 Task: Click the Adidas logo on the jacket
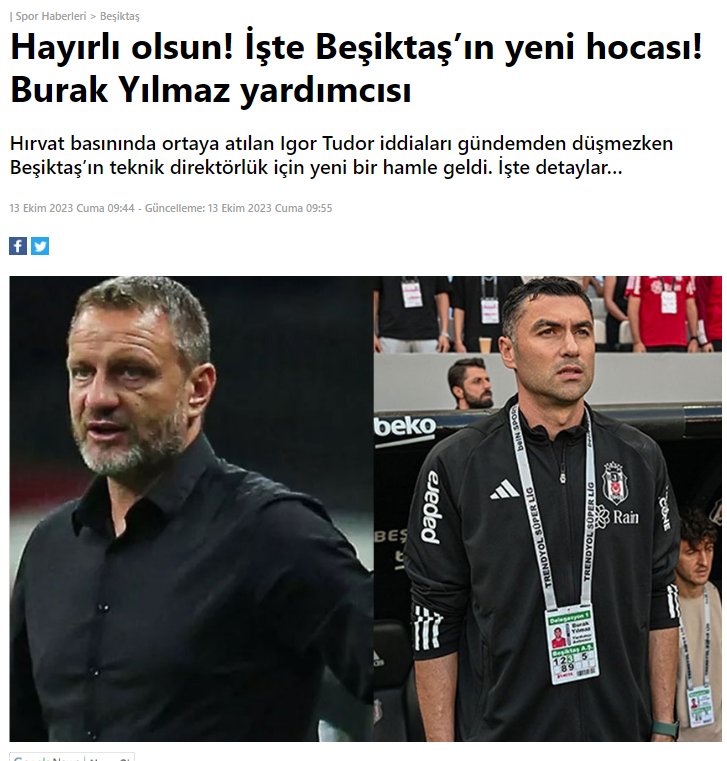[x=505, y=489]
